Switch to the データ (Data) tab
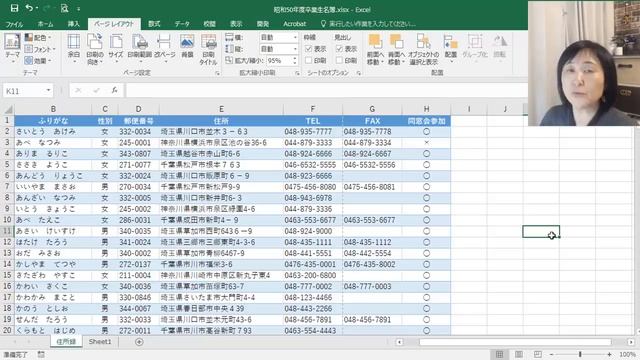The image size is (640, 360). point(182,24)
